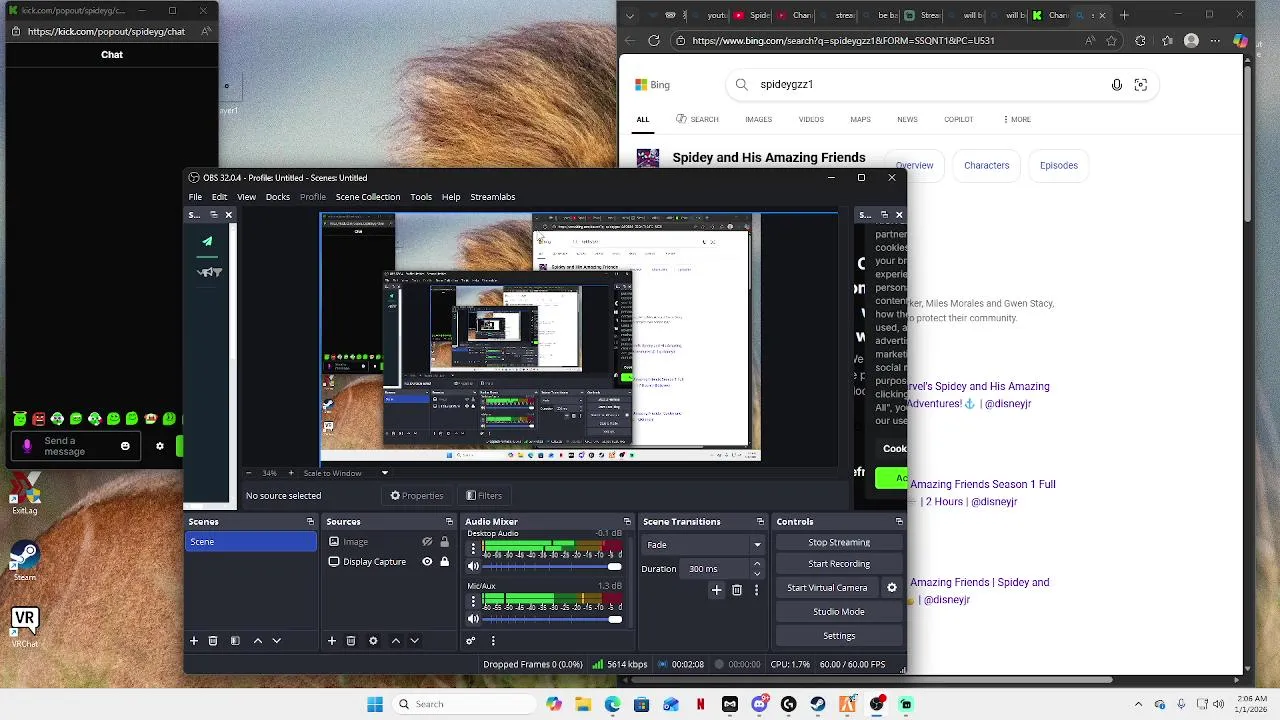Pop out the Scenes dock
Screen dimensions: 1280x720
pos(310,522)
